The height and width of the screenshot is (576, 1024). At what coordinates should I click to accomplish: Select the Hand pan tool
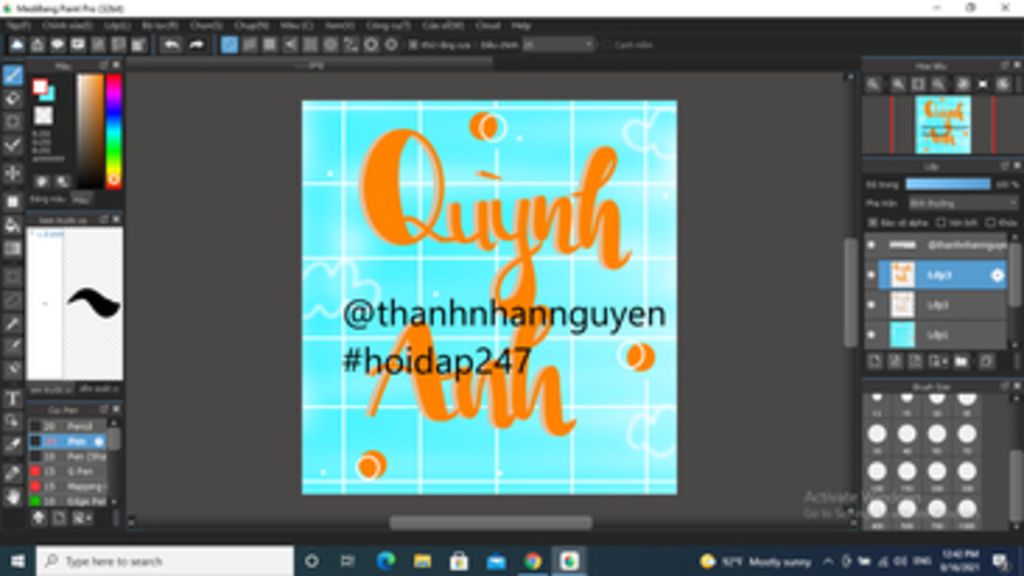click(12, 498)
